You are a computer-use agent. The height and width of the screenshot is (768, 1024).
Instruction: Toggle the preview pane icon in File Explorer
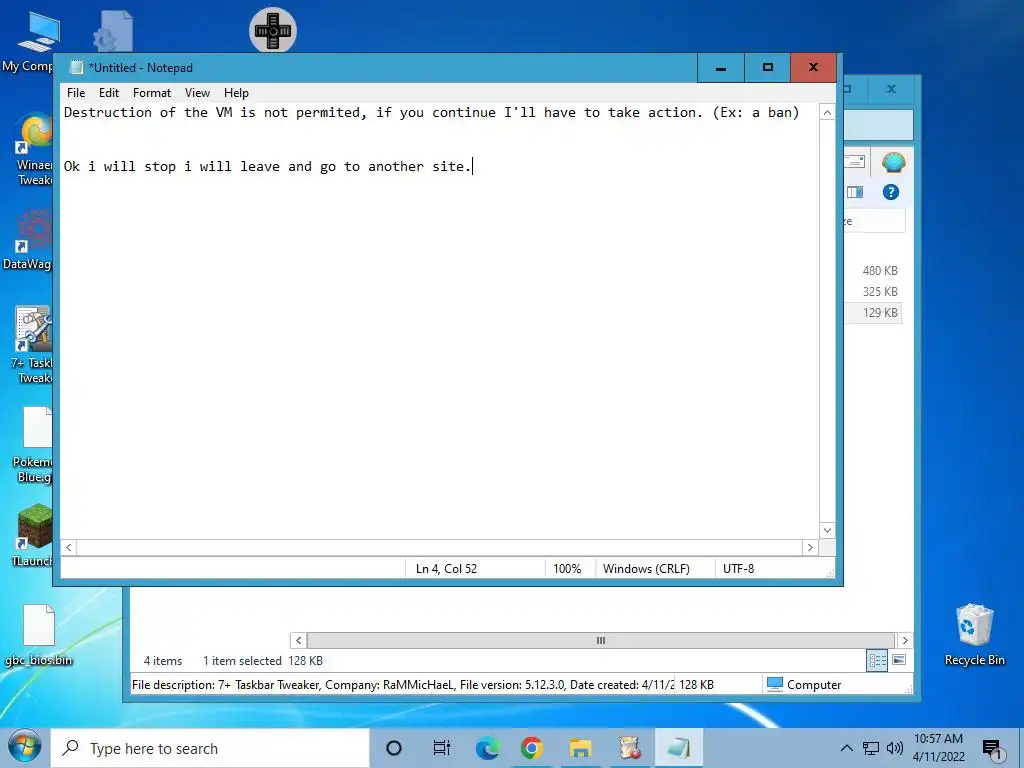(x=855, y=192)
